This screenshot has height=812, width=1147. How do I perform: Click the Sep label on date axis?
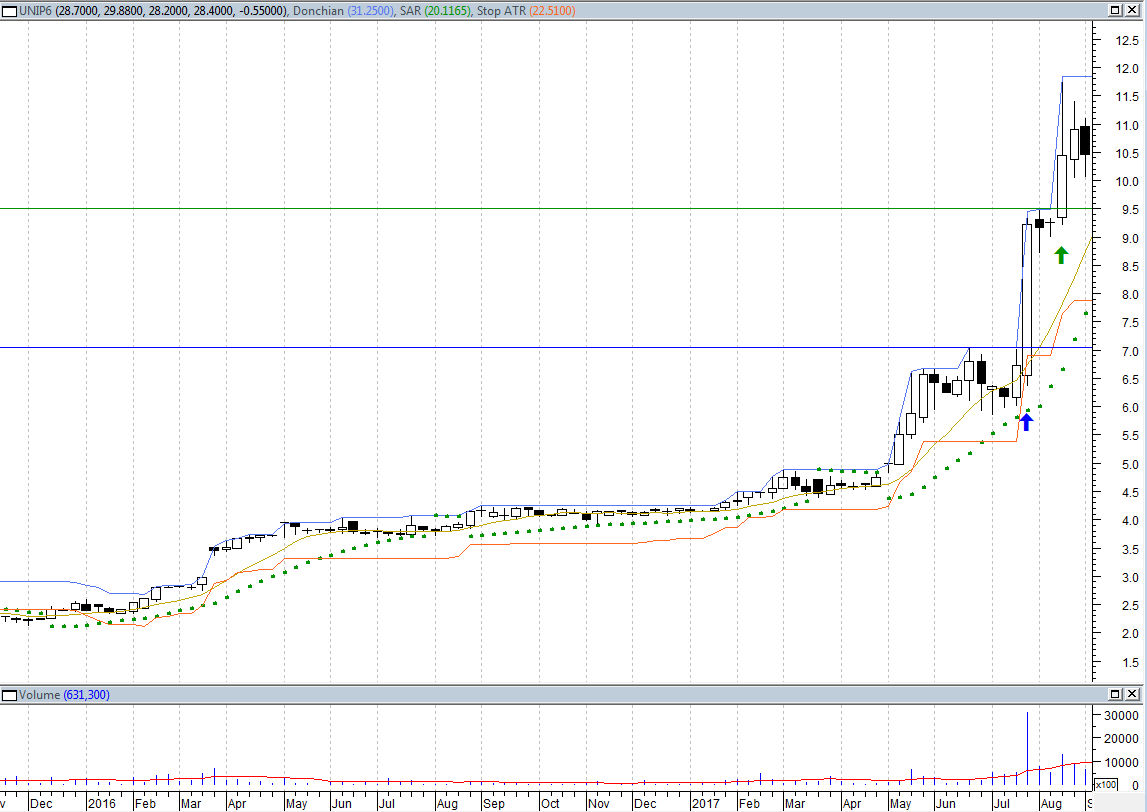point(494,803)
